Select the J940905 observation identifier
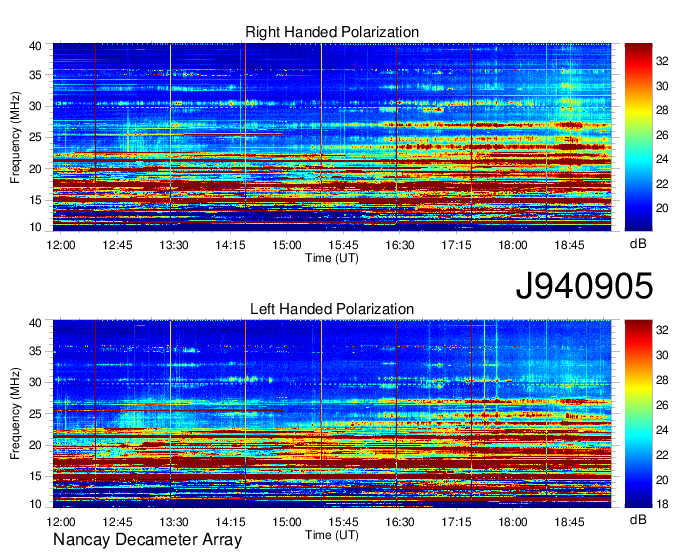Viewport: 680px width, 552px height. (x=584, y=286)
